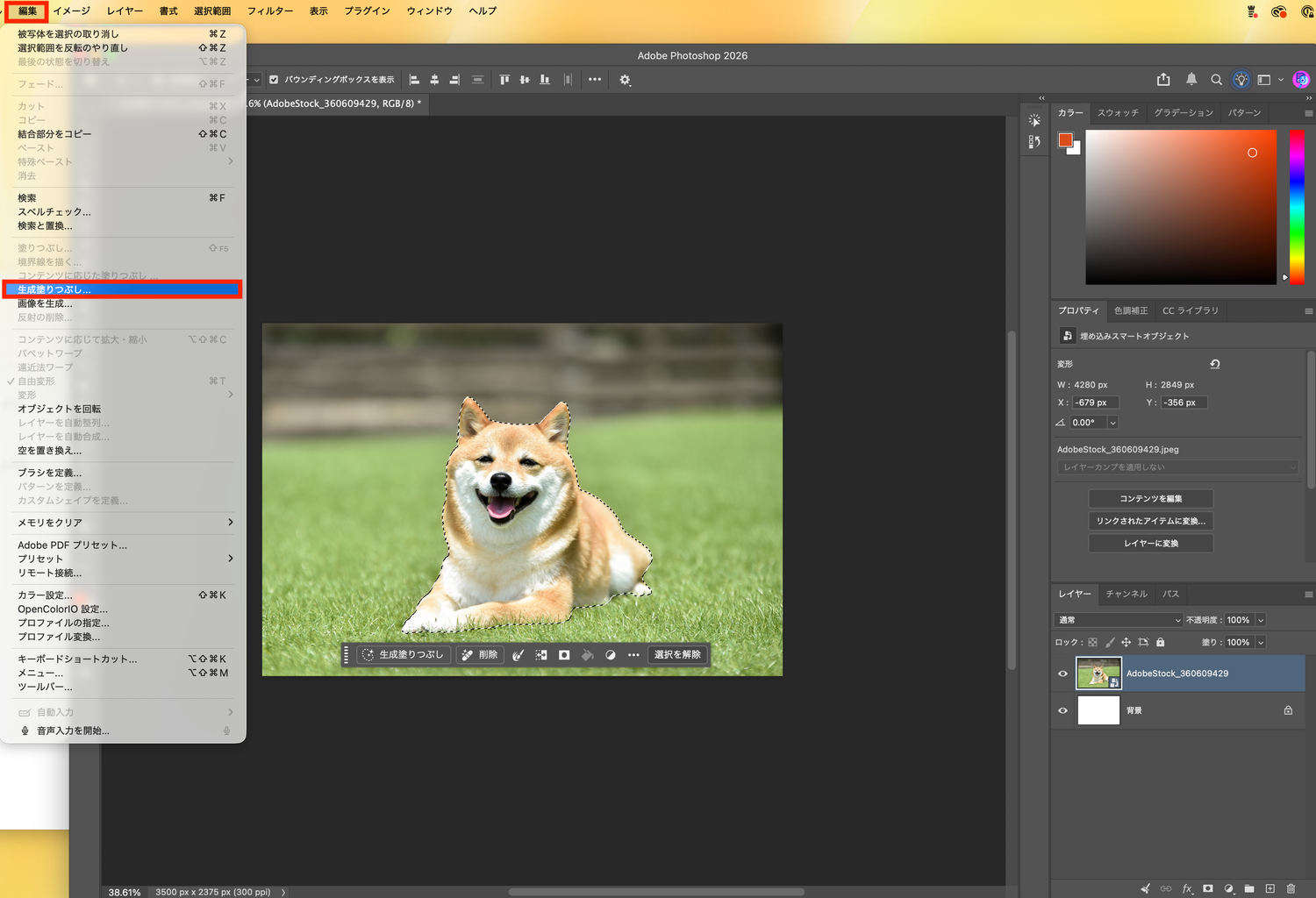Open the 不透明度 100% dropdown arrow

tap(1261, 620)
